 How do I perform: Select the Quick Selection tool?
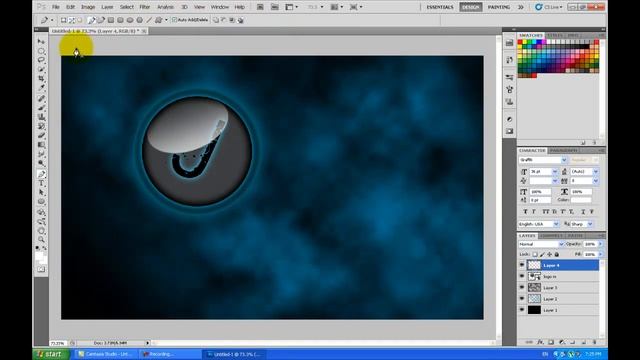(x=41, y=69)
